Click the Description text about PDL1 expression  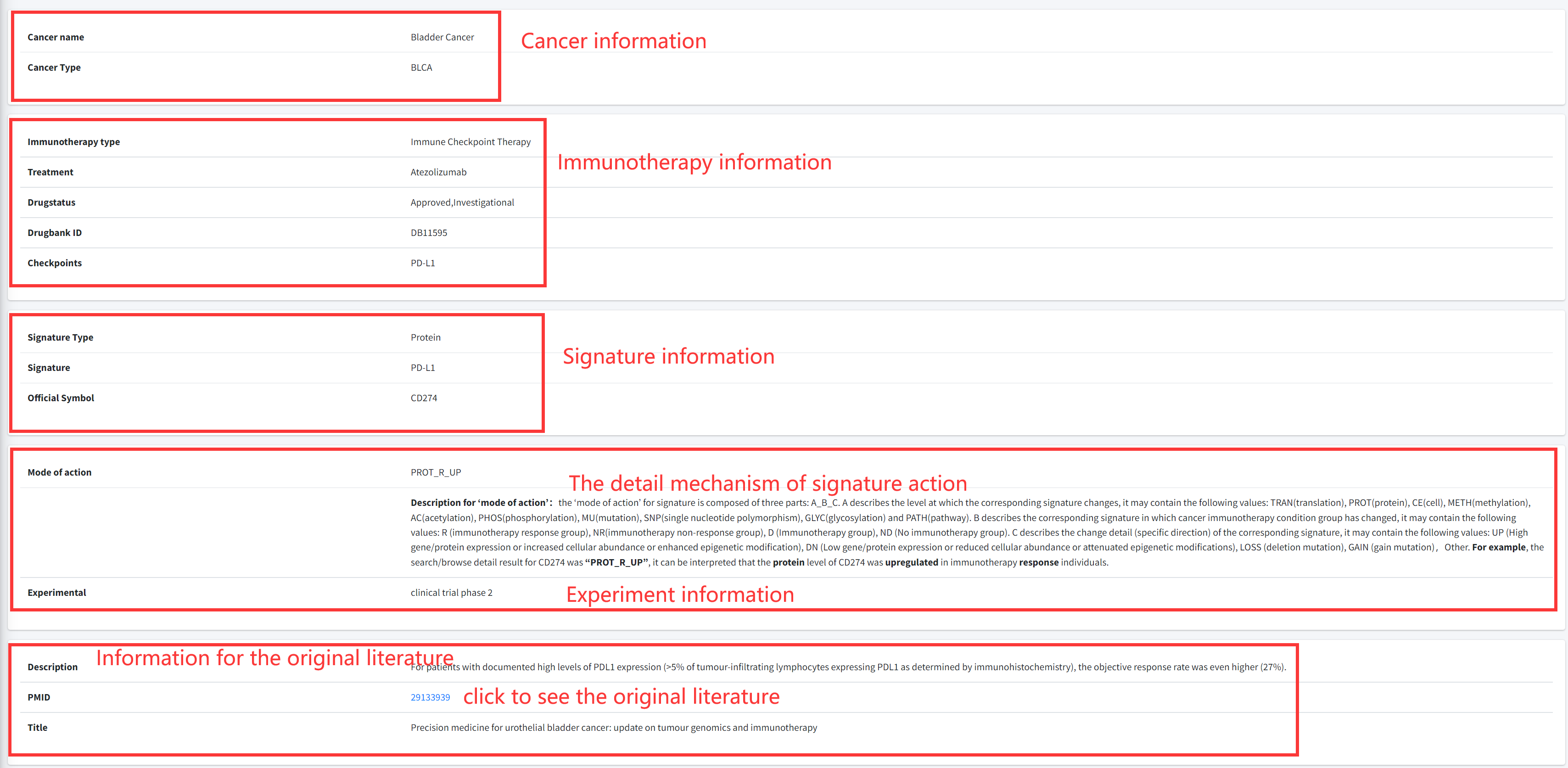852,667
